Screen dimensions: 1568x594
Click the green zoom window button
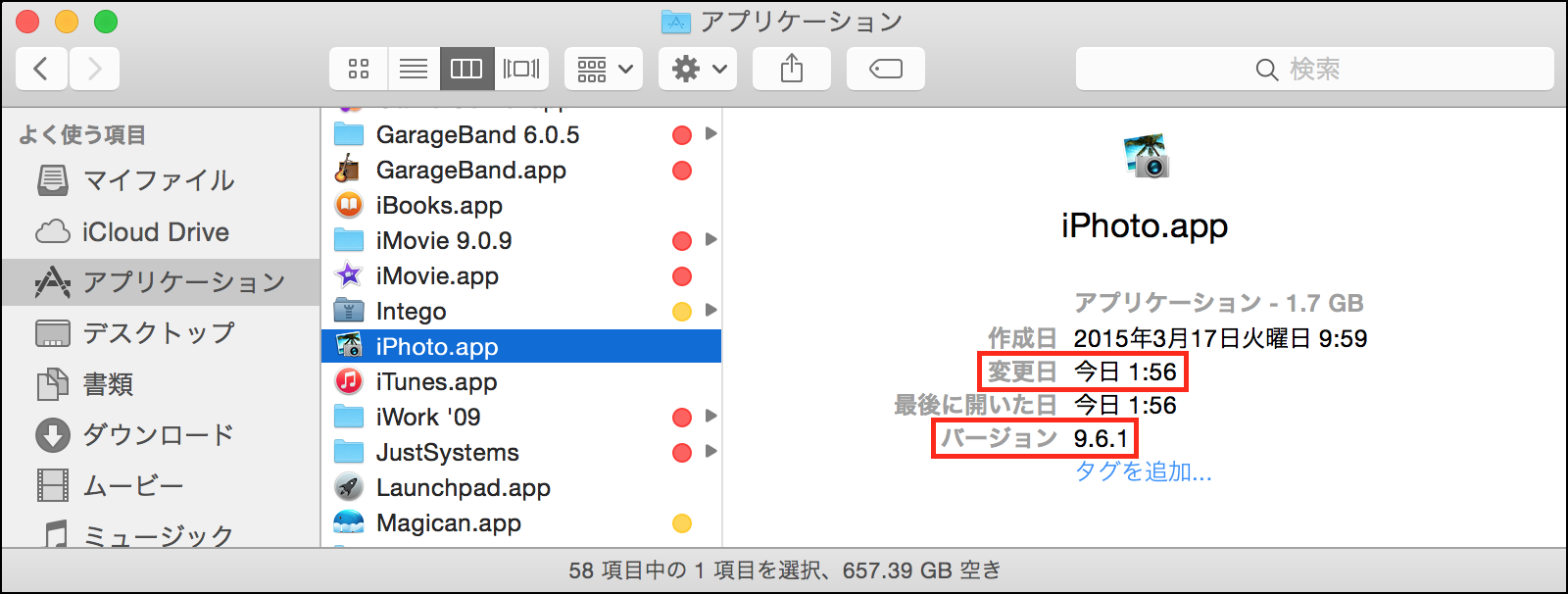click(106, 22)
